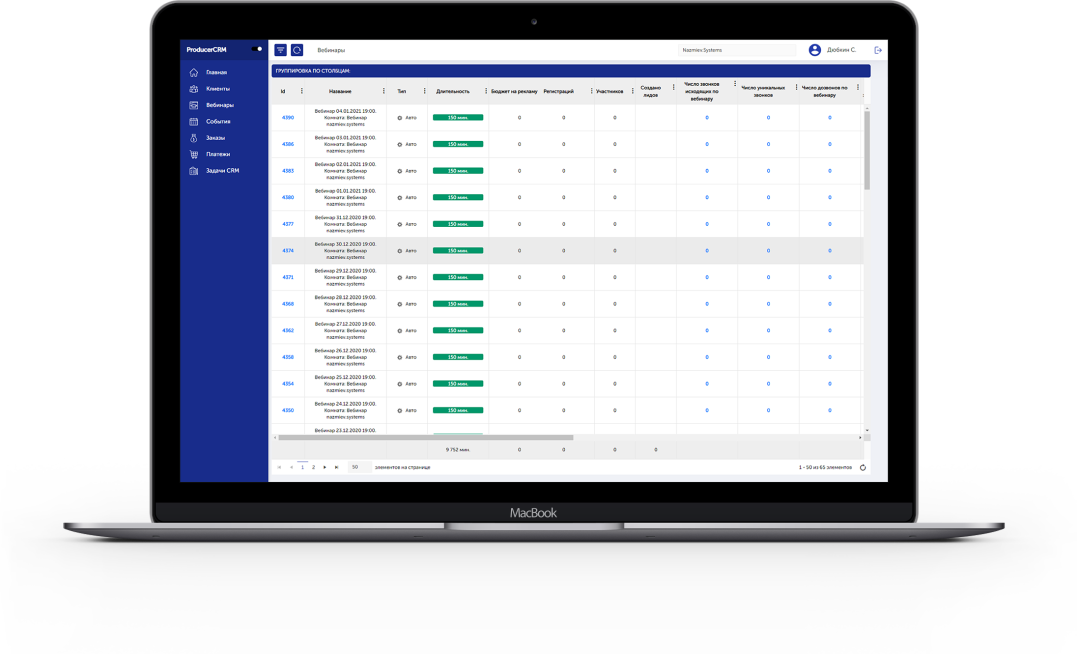The width and height of the screenshot is (1077, 654).
Task: Select События in the sidebar menu
Action: point(218,122)
